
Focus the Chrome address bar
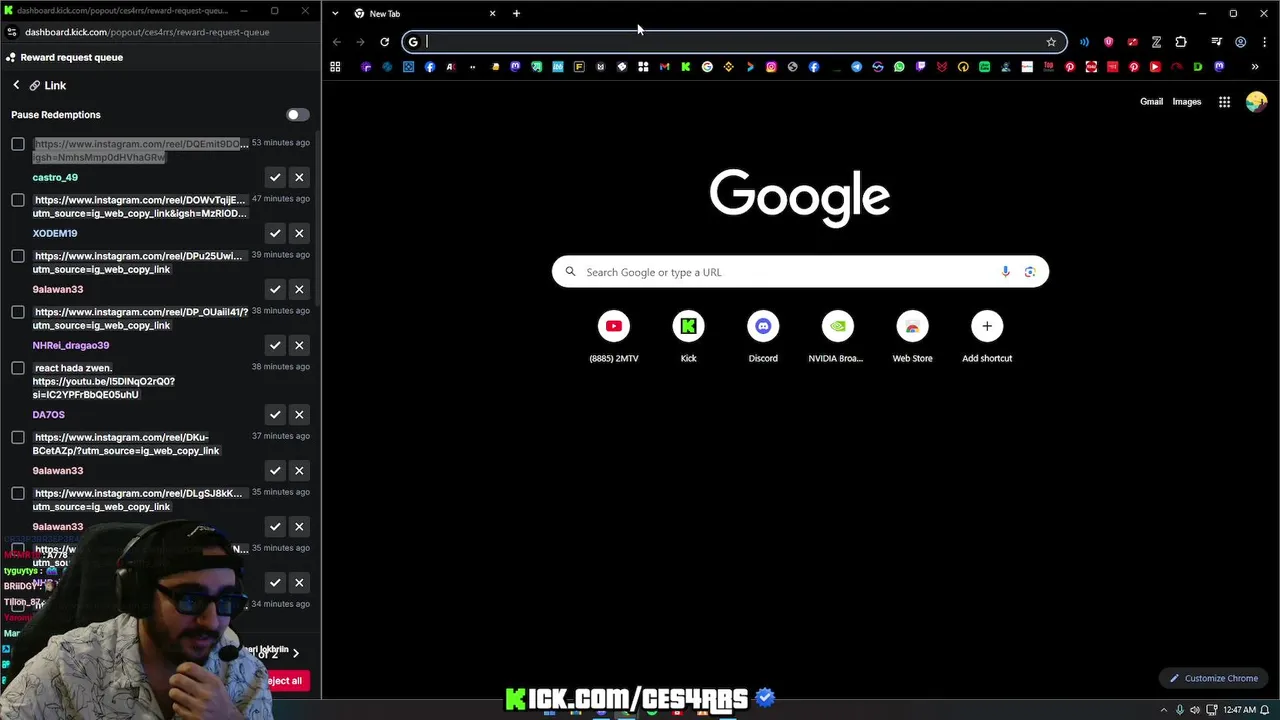pos(735,42)
